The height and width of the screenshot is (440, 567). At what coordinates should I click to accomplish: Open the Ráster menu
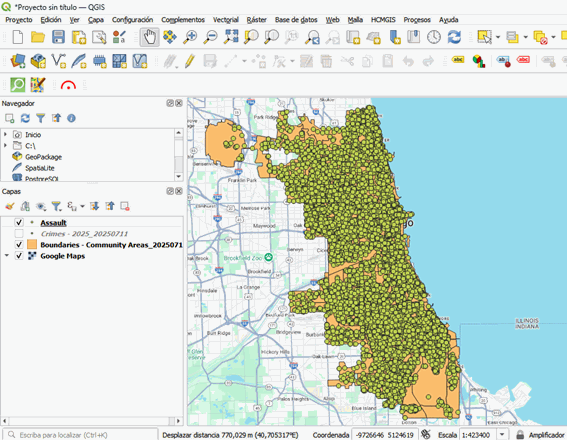[257, 20]
